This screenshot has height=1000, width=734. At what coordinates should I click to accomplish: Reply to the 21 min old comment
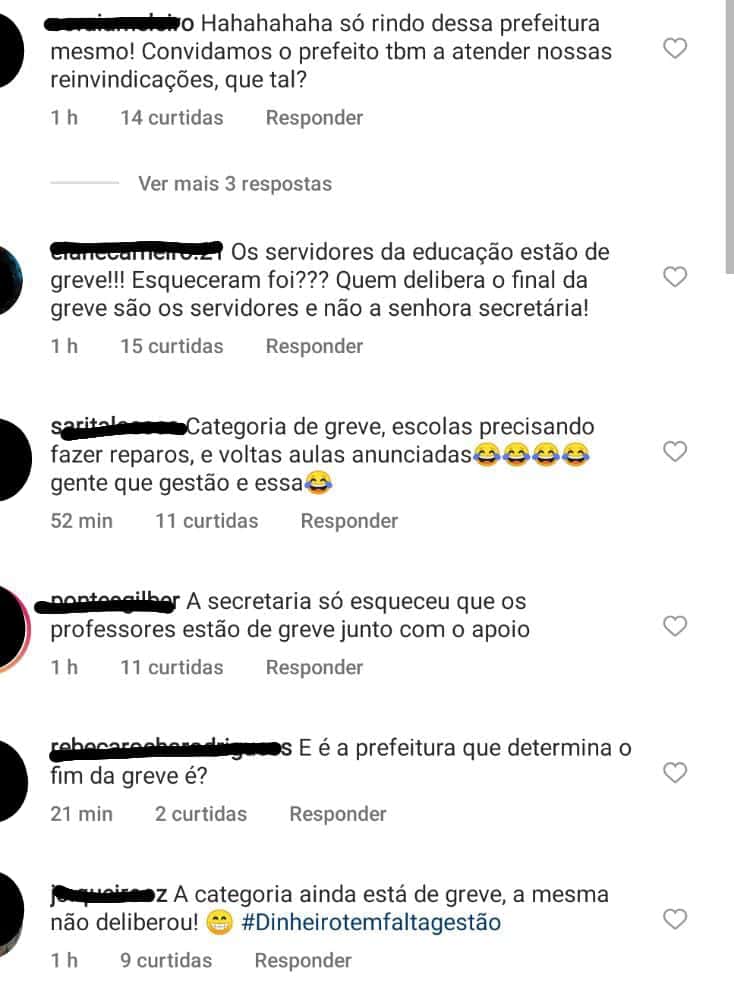click(x=337, y=814)
